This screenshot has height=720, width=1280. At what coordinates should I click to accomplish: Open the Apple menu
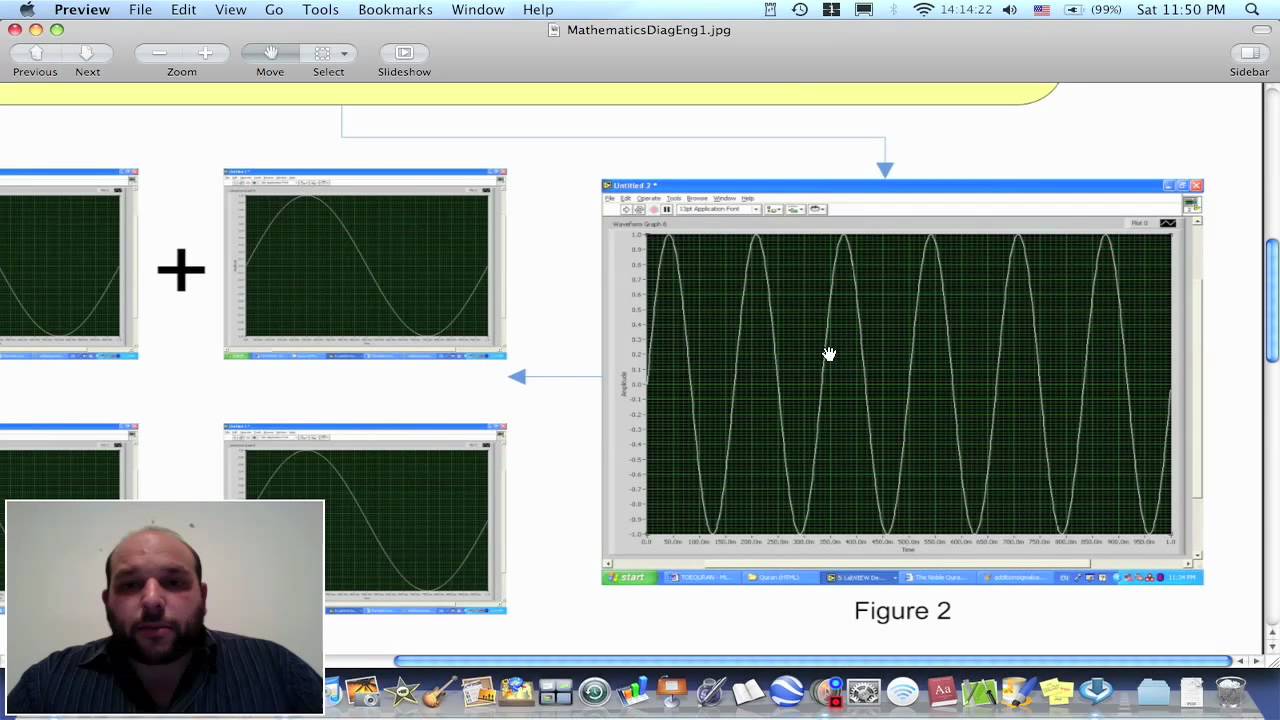click(27, 10)
